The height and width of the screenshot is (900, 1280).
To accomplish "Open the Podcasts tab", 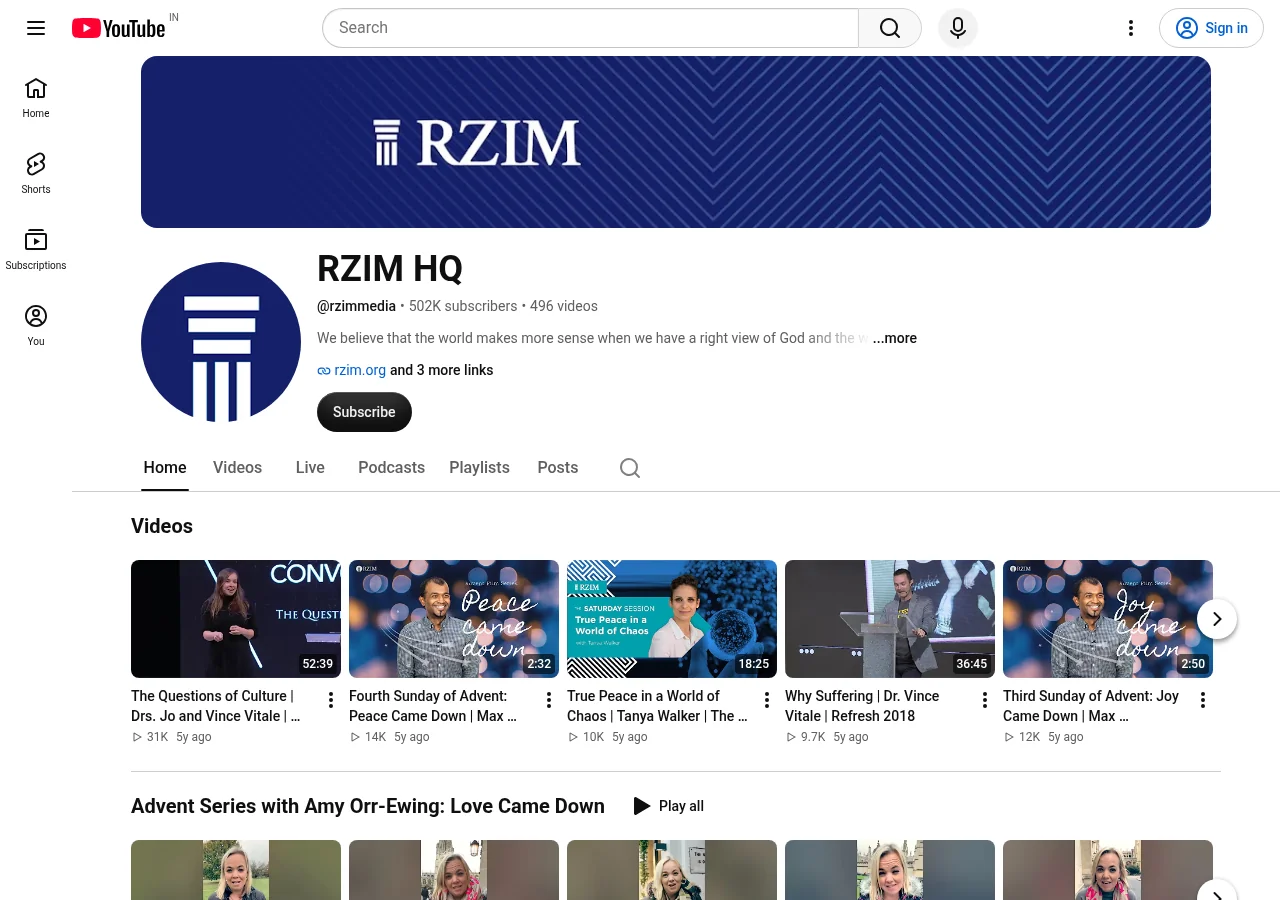I will tap(391, 468).
